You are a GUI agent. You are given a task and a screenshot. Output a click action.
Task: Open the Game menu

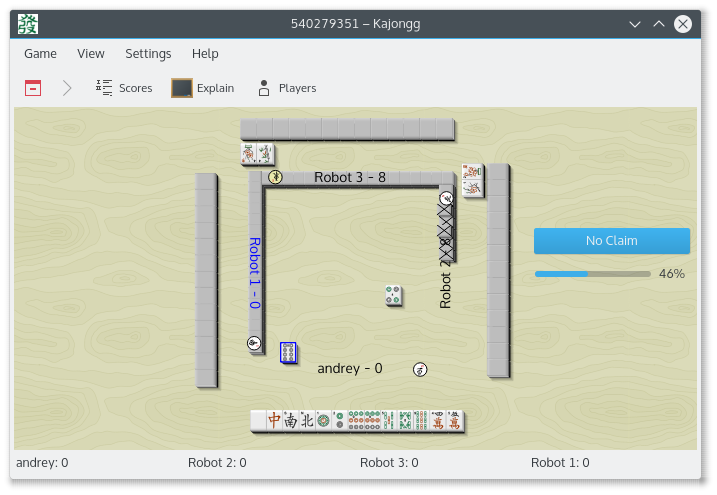[40, 54]
